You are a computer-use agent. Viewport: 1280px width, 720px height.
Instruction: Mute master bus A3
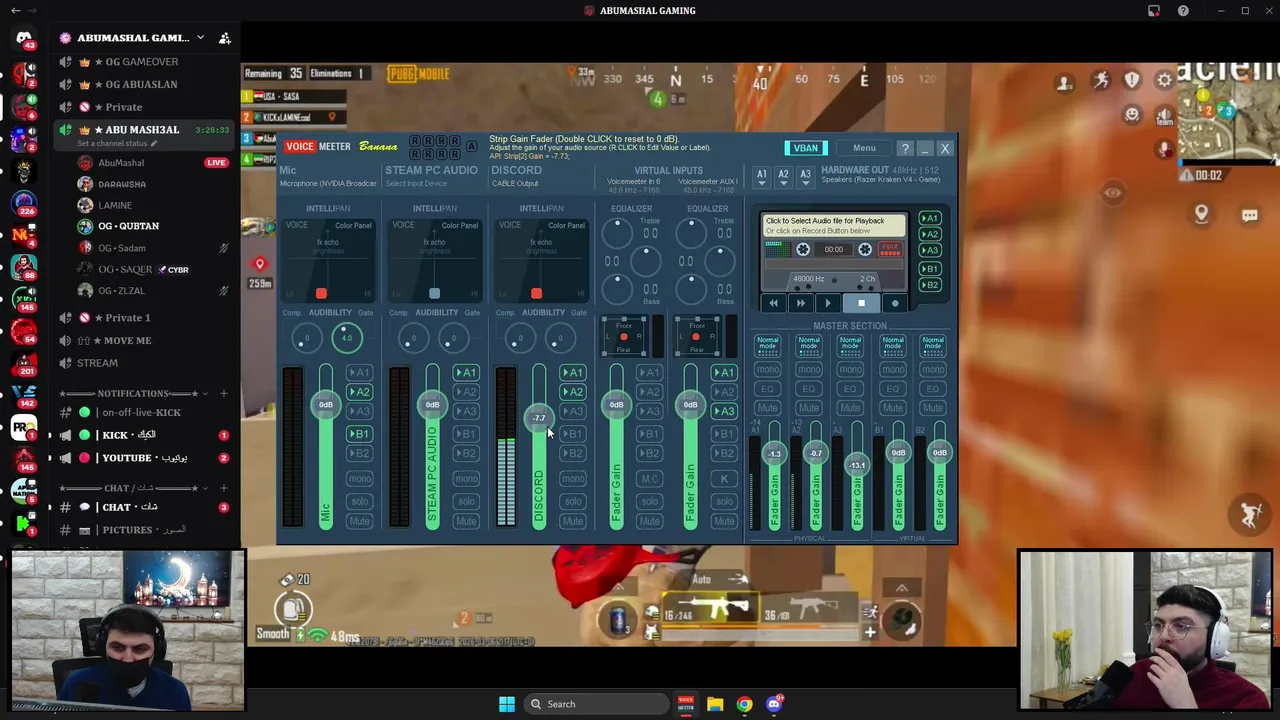850,408
